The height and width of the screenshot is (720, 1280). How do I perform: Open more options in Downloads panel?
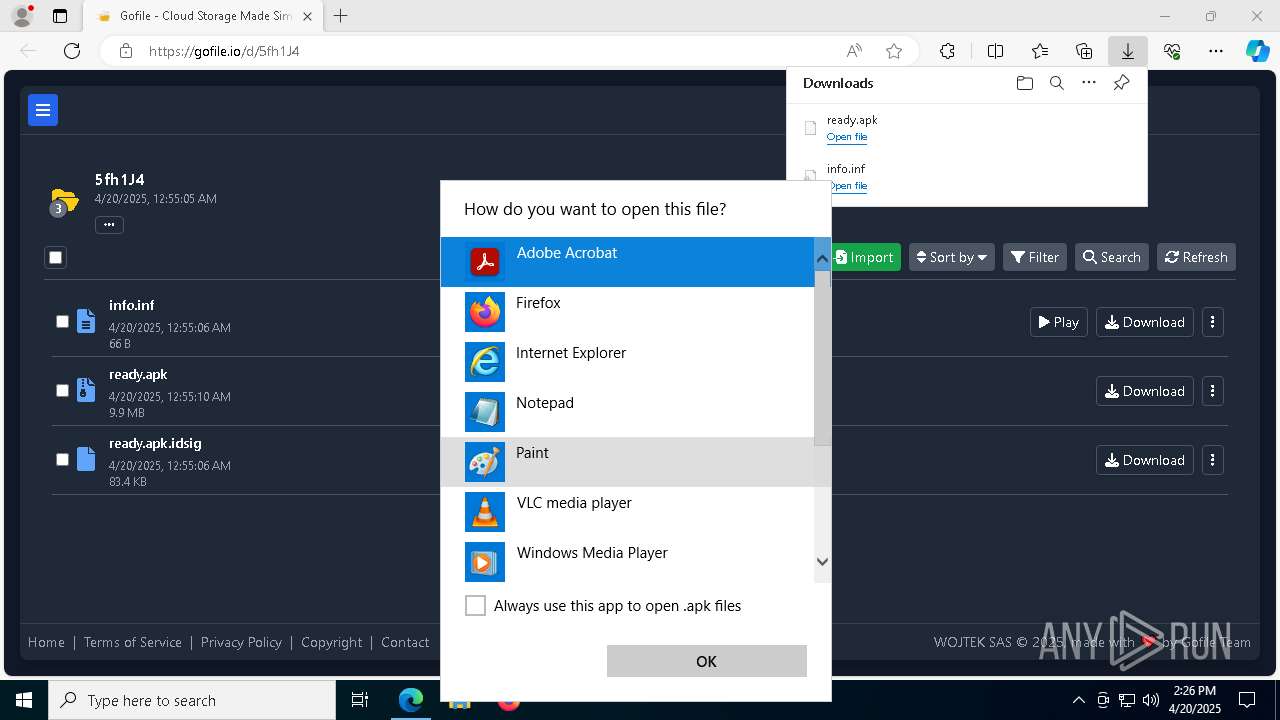tap(1089, 83)
